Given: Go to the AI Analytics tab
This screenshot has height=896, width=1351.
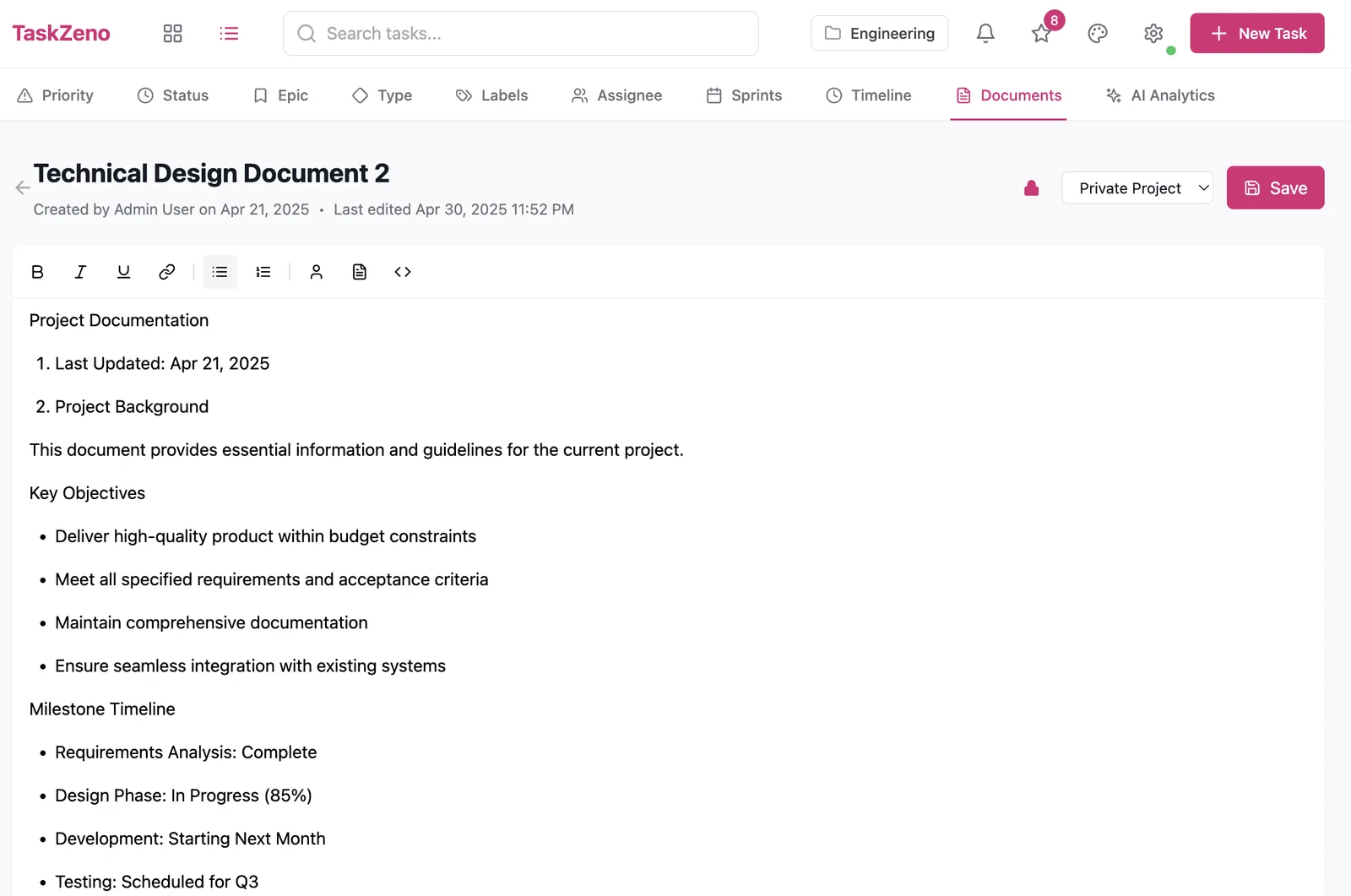Looking at the screenshot, I should tap(1160, 95).
